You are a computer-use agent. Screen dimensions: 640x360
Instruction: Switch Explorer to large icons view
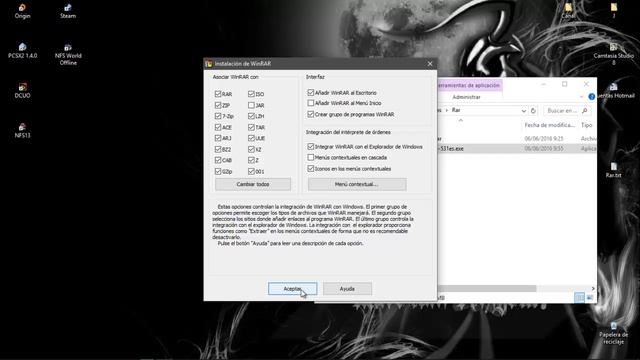(x=590, y=298)
